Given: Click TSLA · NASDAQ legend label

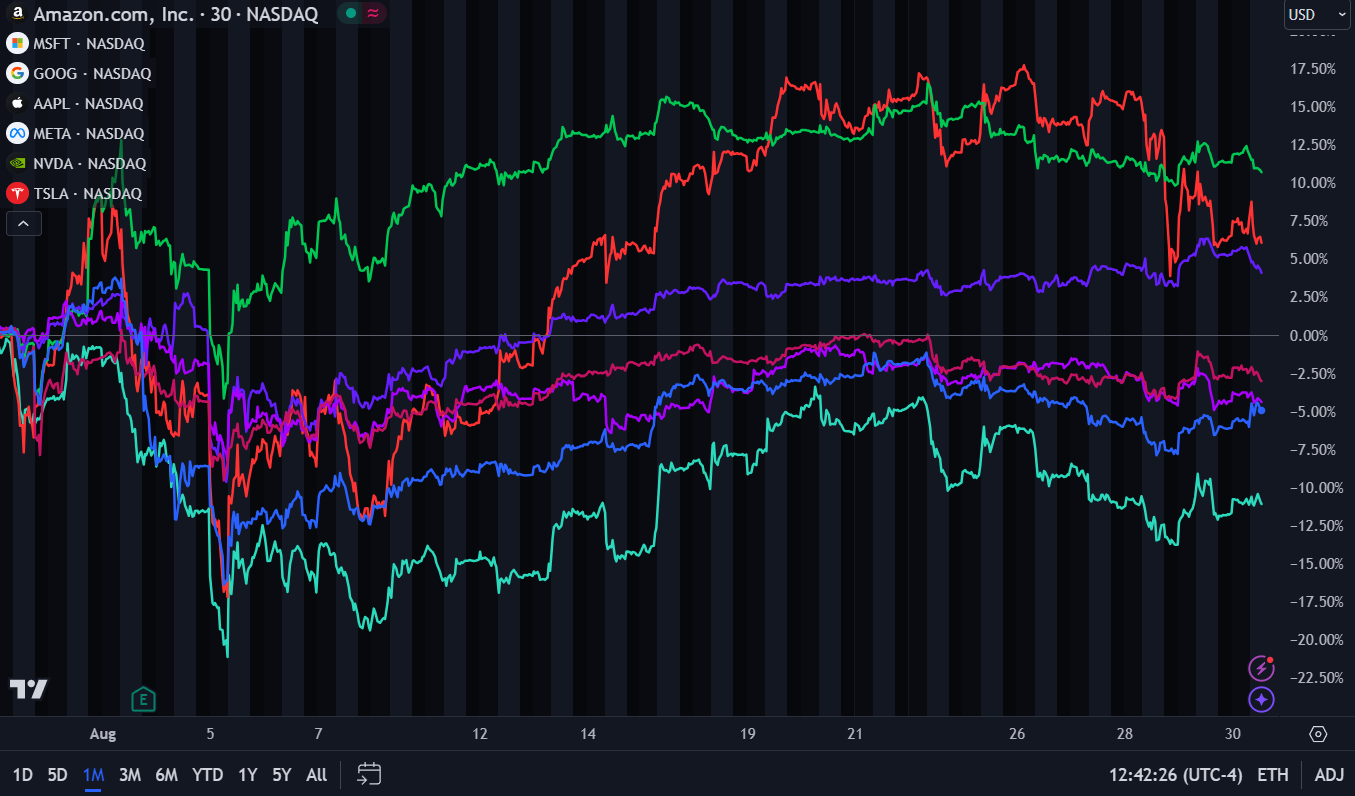Looking at the screenshot, I should [x=88, y=193].
